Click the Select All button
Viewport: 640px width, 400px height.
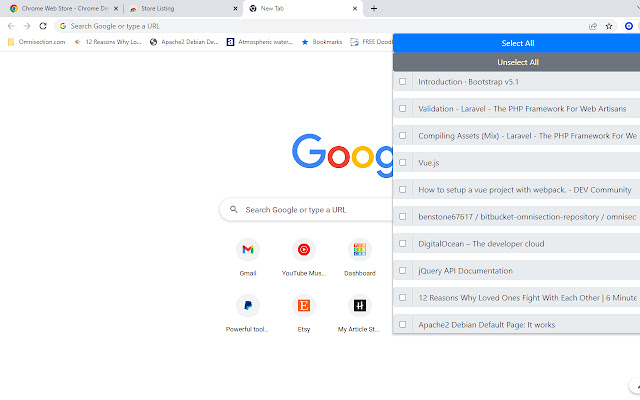pos(516,43)
